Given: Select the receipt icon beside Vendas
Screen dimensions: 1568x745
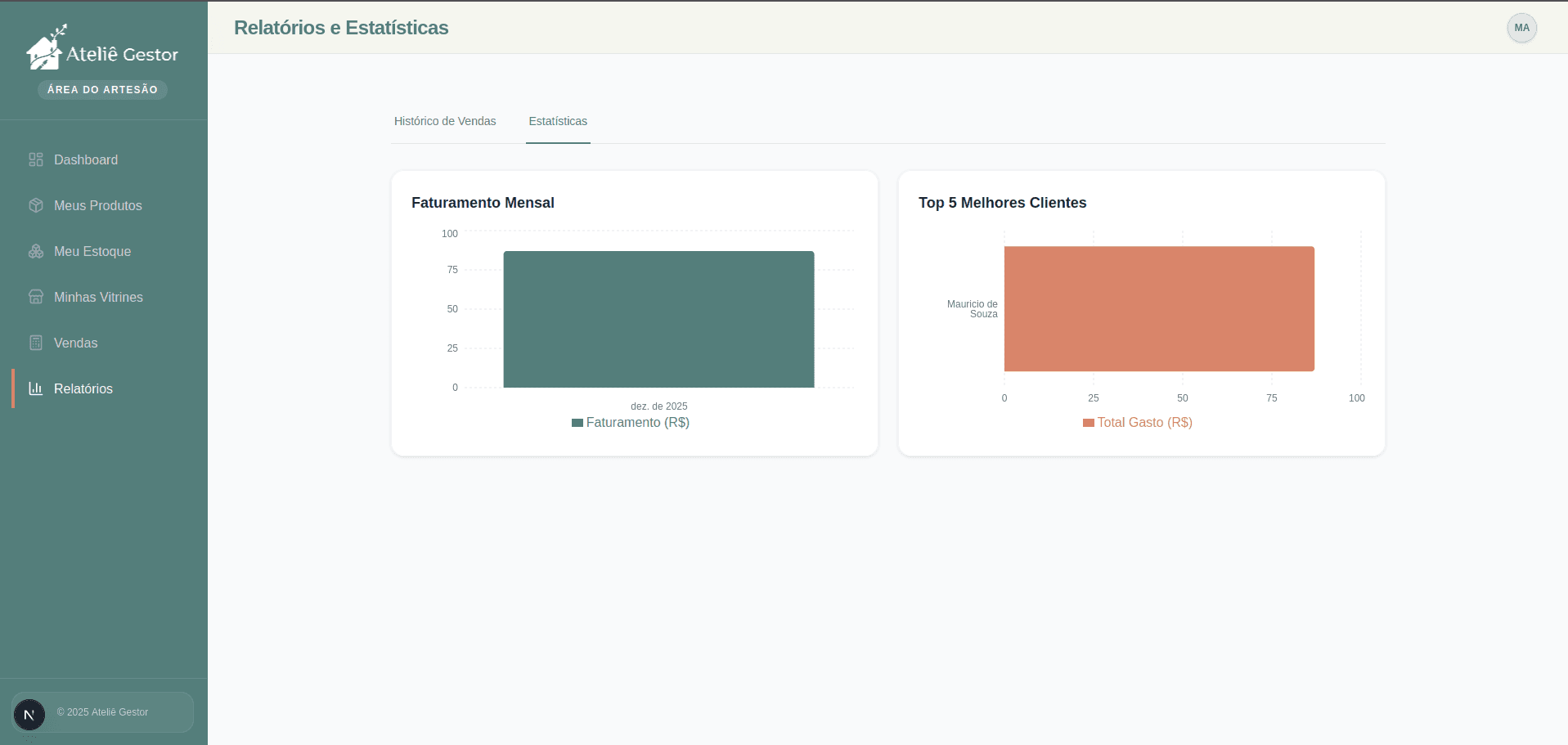Looking at the screenshot, I should pyautogui.click(x=35, y=343).
